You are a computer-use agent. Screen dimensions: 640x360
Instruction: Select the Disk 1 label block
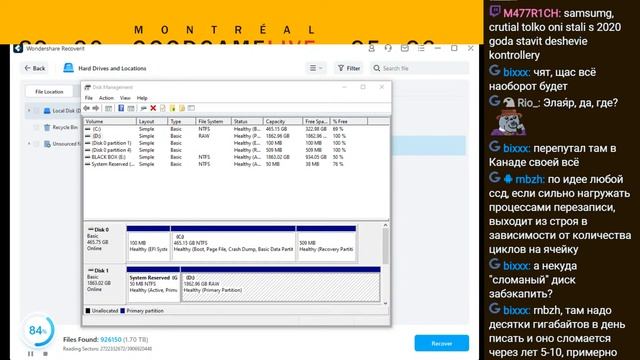click(104, 284)
